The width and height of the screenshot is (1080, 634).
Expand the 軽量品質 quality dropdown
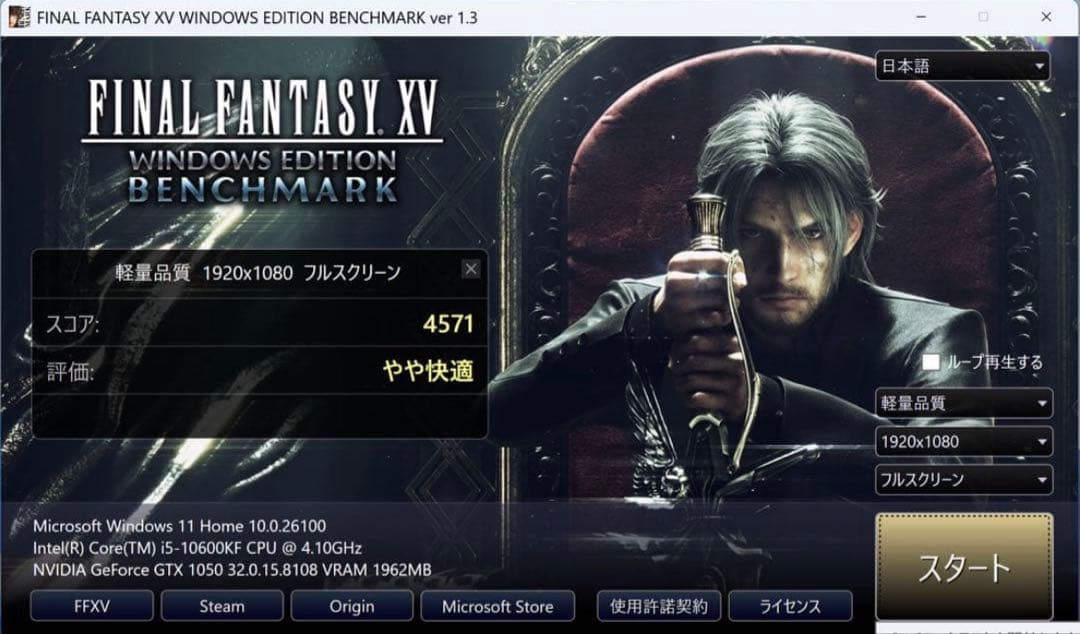[964, 403]
